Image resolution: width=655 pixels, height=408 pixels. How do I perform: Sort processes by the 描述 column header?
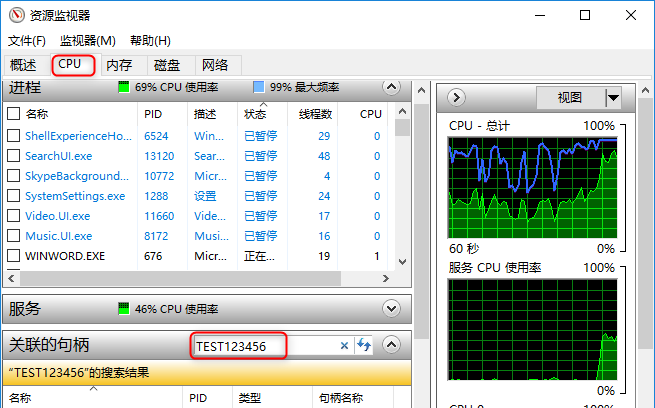pos(212,114)
